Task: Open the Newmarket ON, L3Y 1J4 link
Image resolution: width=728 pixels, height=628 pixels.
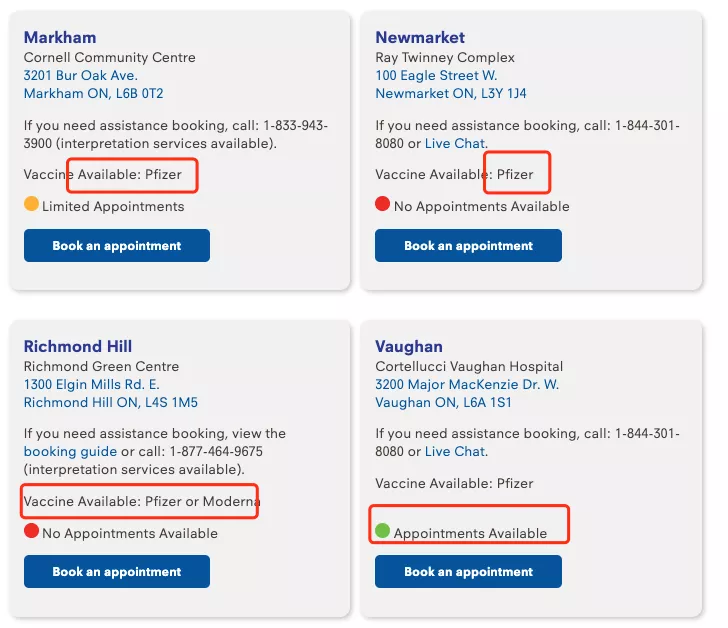Action: (451, 93)
